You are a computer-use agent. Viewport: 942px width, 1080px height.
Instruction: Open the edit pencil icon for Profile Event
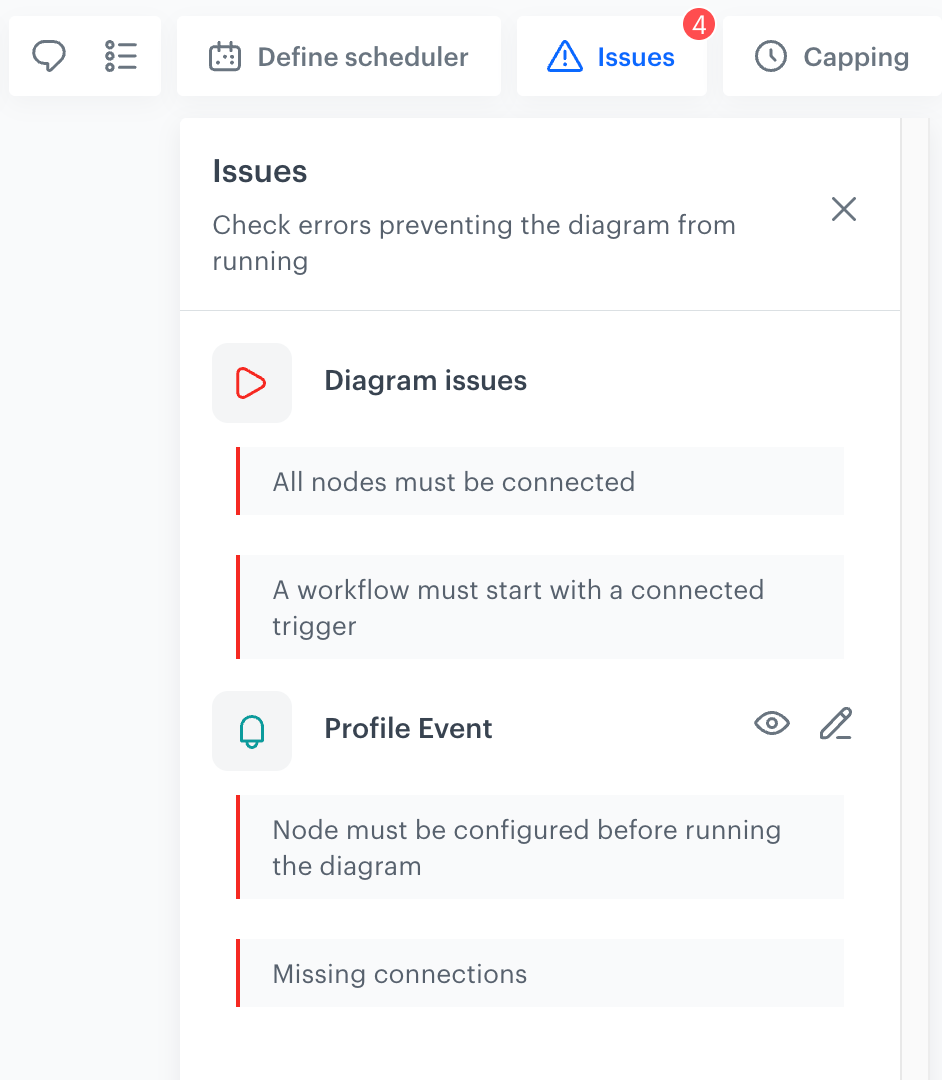[836, 723]
